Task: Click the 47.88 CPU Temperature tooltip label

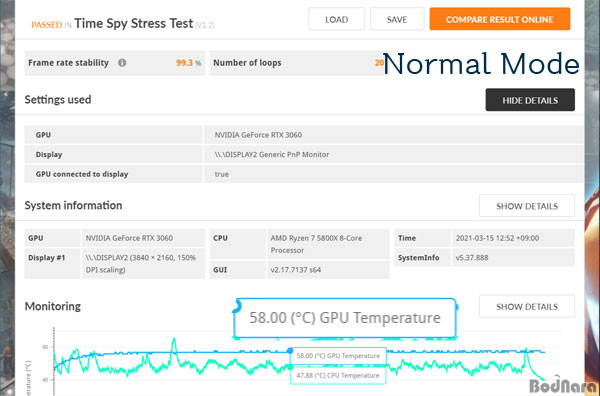Action: [x=338, y=375]
